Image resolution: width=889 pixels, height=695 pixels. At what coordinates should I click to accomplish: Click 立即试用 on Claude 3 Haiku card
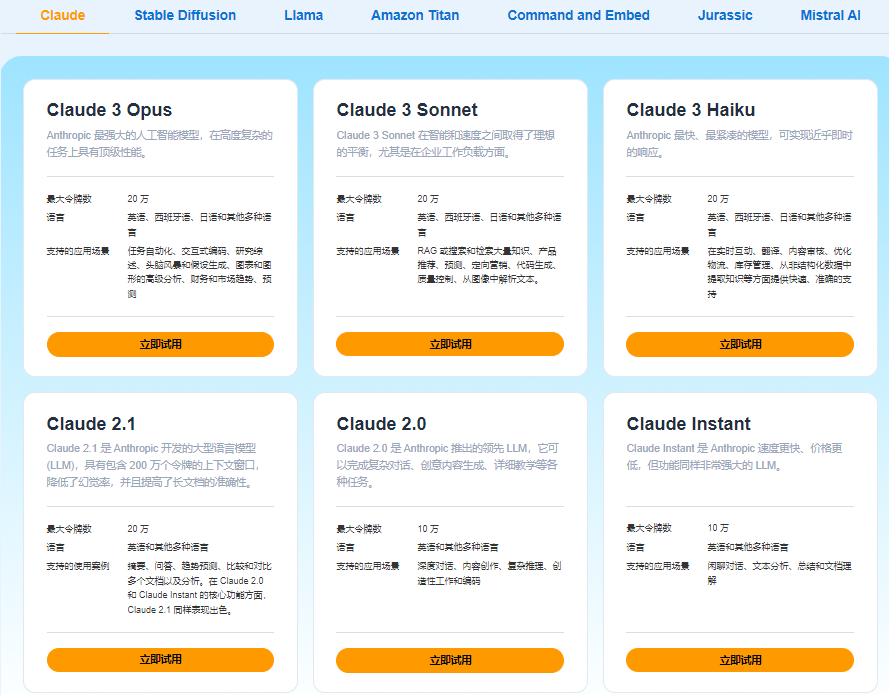(x=740, y=344)
